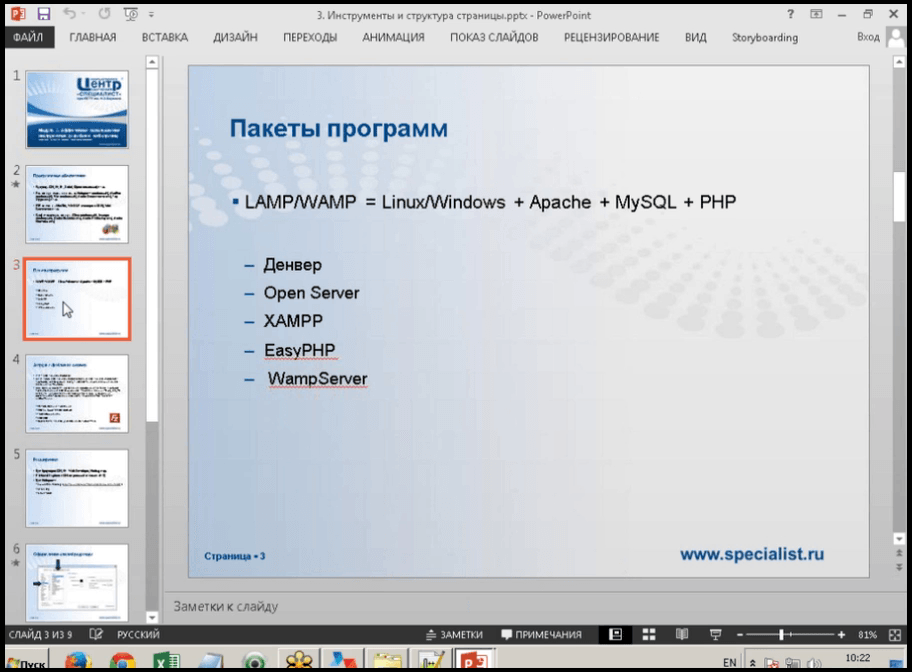Click the zoom slider handle
The width and height of the screenshot is (912, 672).
click(x=781, y=635)
